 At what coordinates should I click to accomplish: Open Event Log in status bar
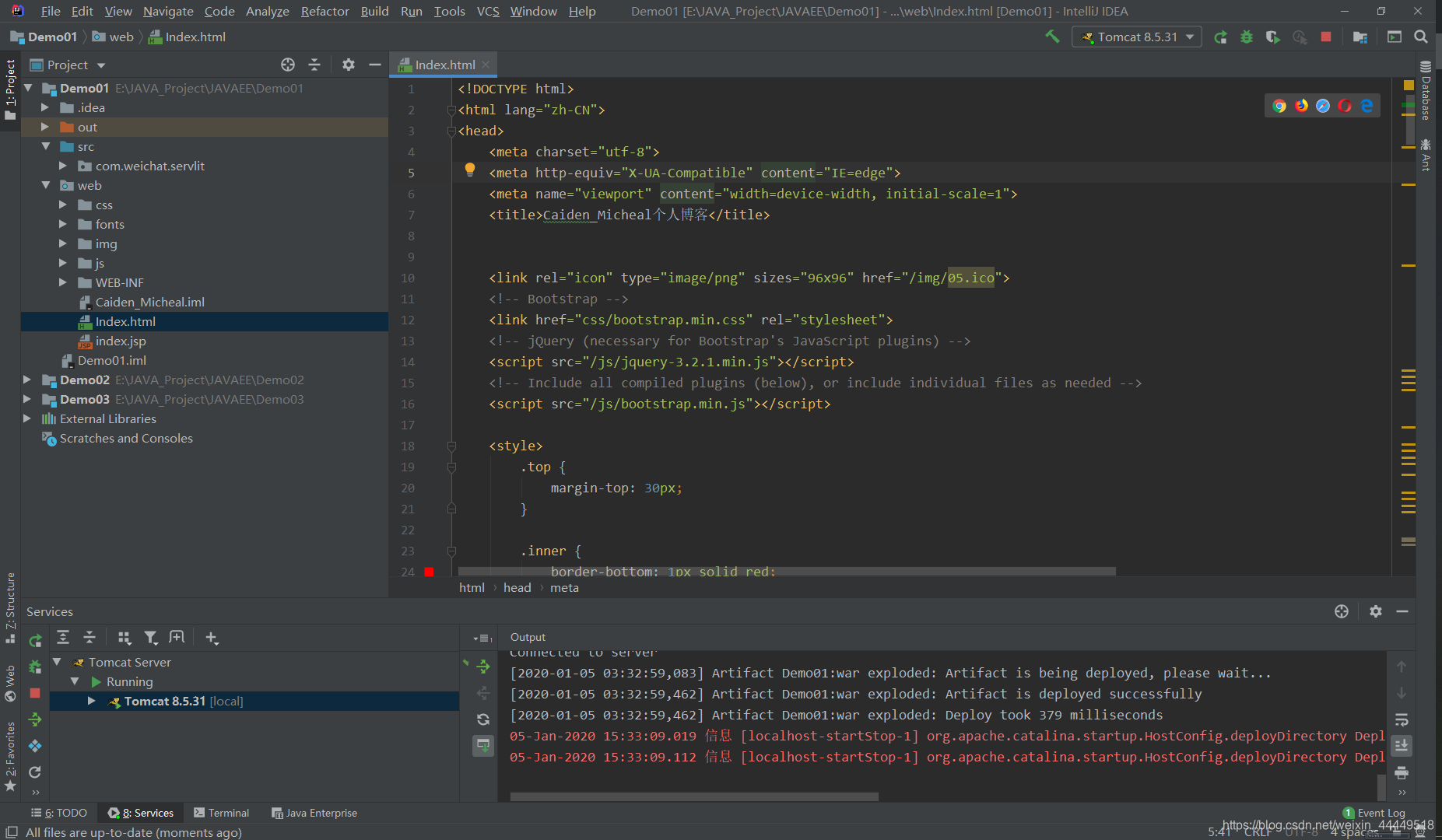tap(1374, 813)
